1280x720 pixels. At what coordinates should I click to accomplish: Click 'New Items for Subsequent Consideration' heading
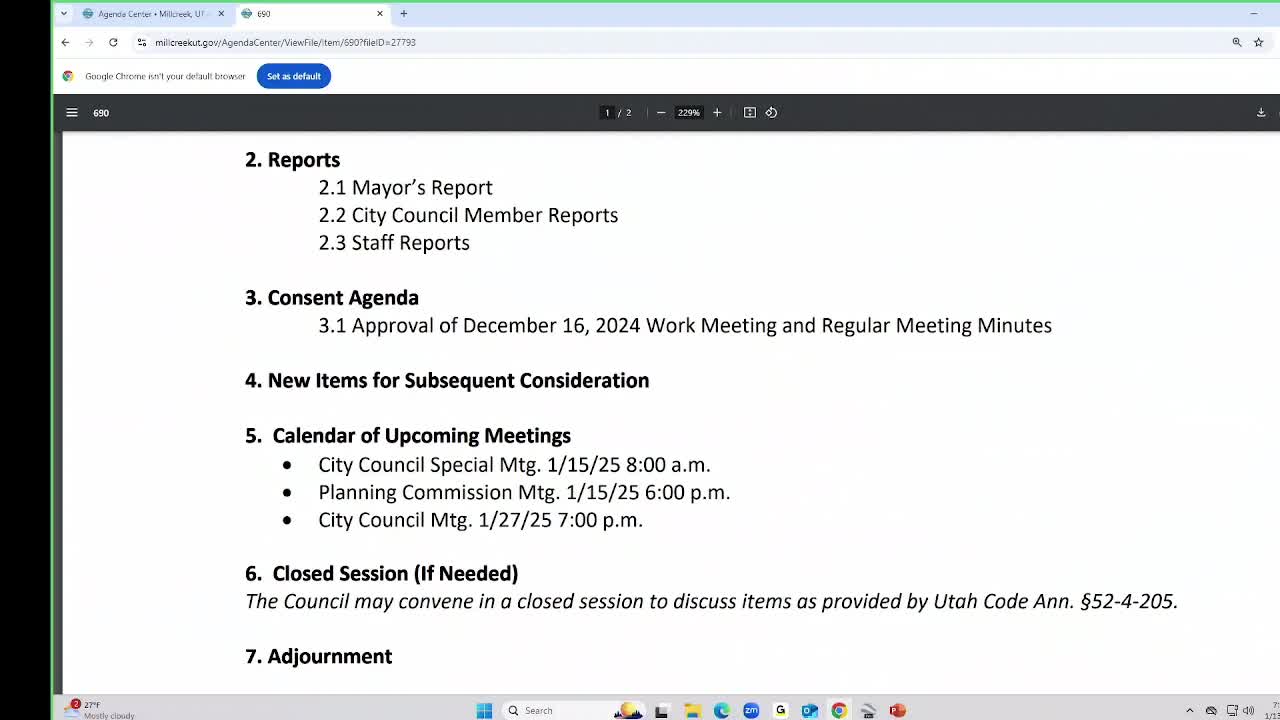point(447,381)
